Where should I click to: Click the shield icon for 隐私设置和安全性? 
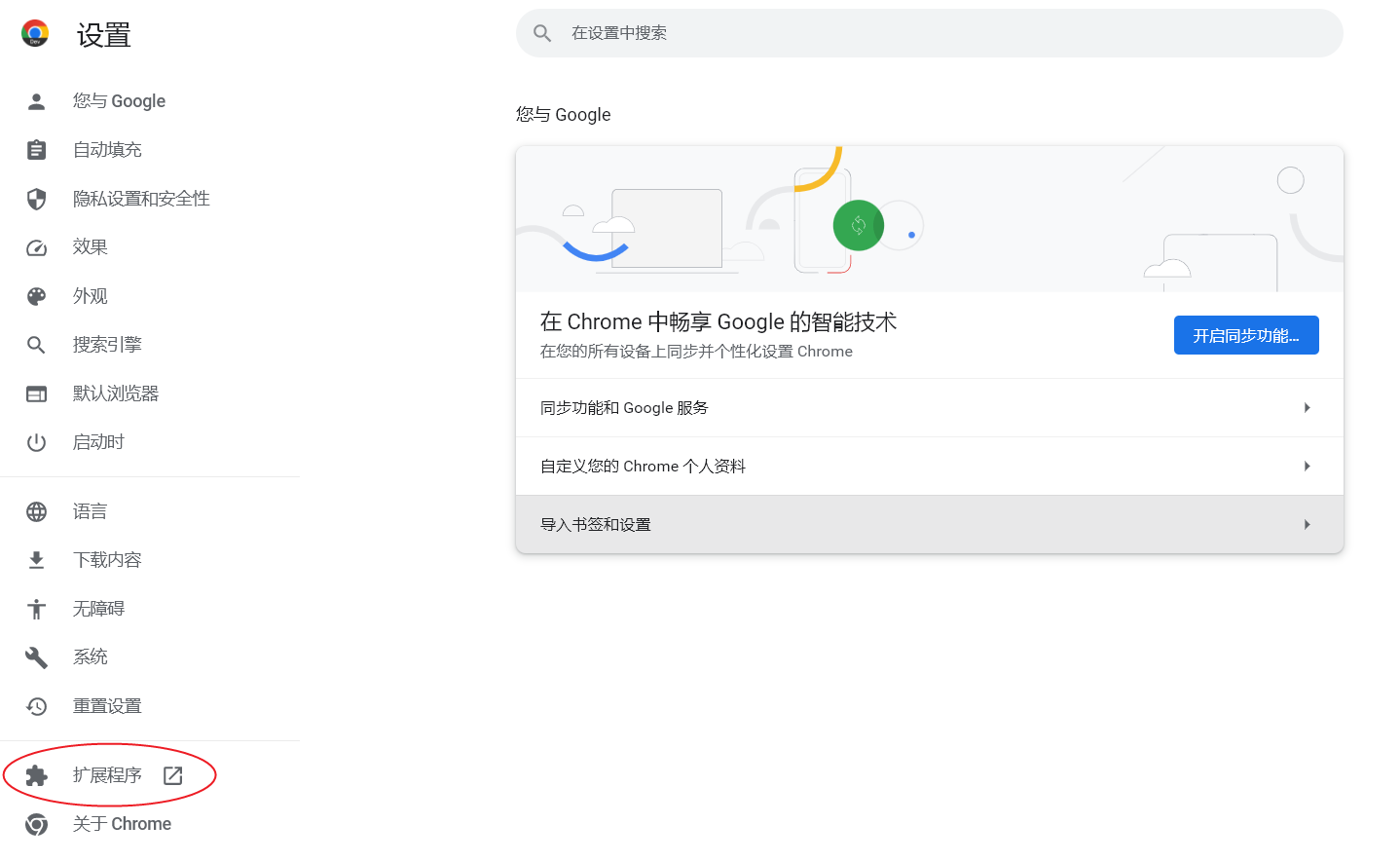tap(37, 199)
